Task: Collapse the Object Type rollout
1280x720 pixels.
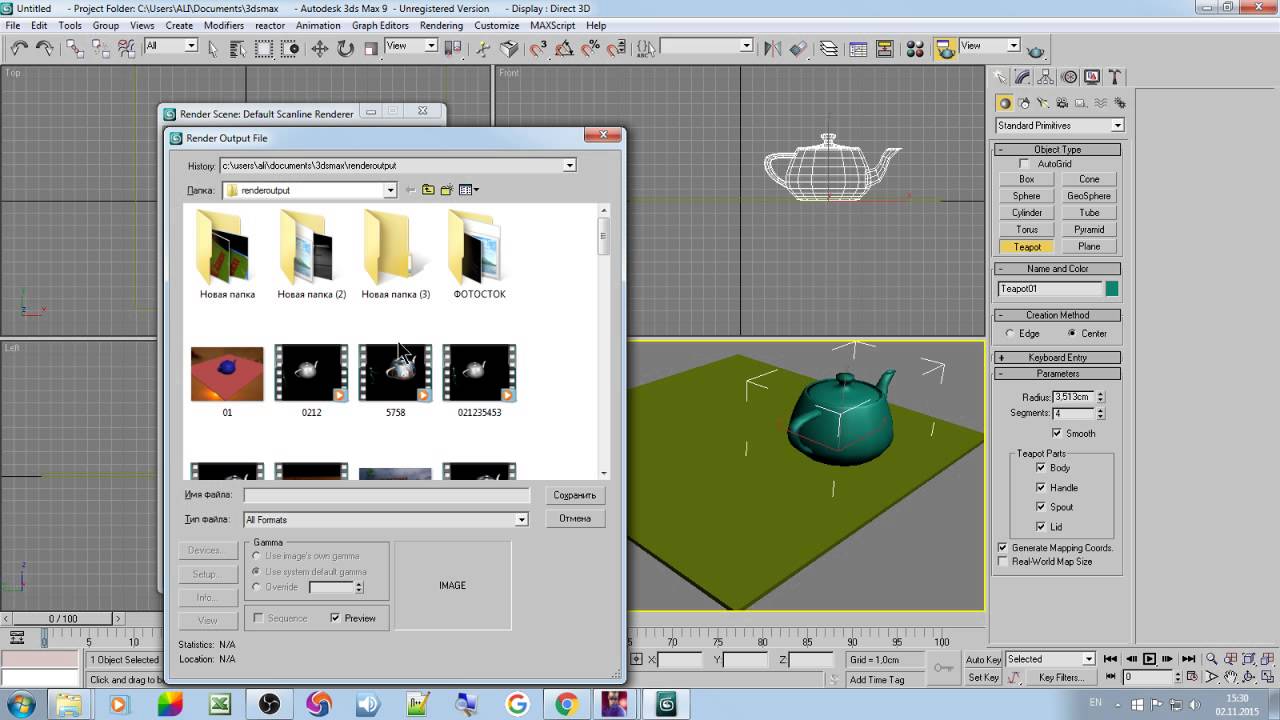Action: pos(1057,149)
